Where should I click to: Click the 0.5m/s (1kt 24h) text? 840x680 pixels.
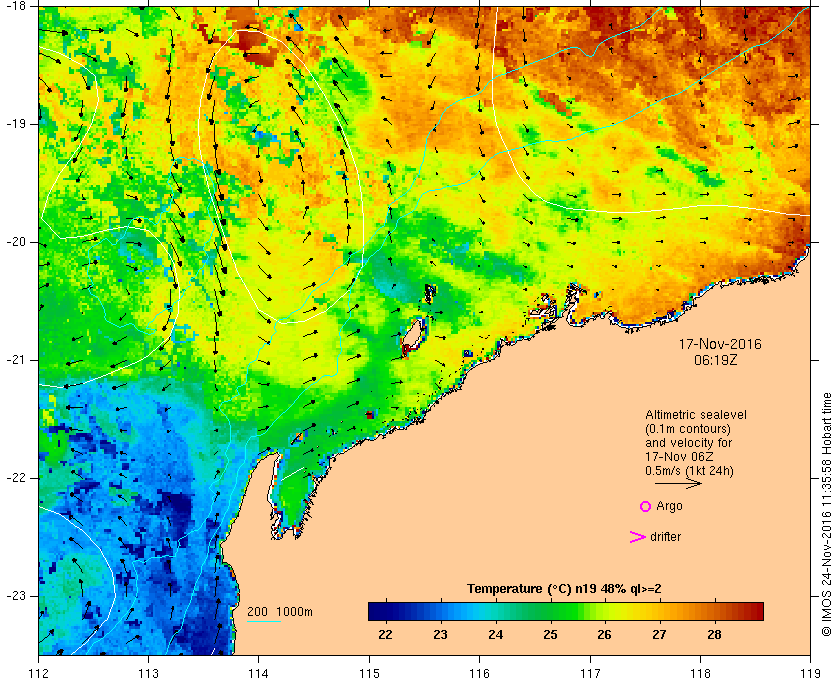pos(689,471)
